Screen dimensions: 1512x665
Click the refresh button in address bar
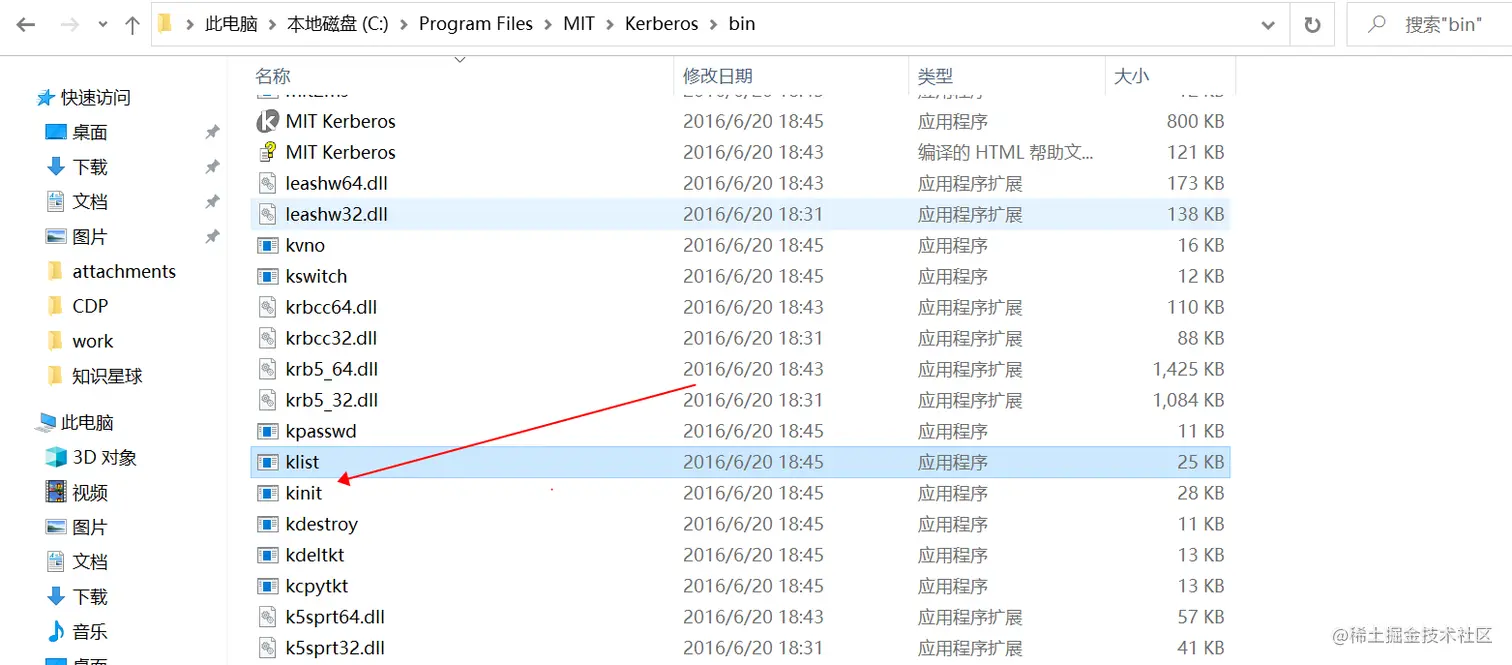pos(1313,24)
